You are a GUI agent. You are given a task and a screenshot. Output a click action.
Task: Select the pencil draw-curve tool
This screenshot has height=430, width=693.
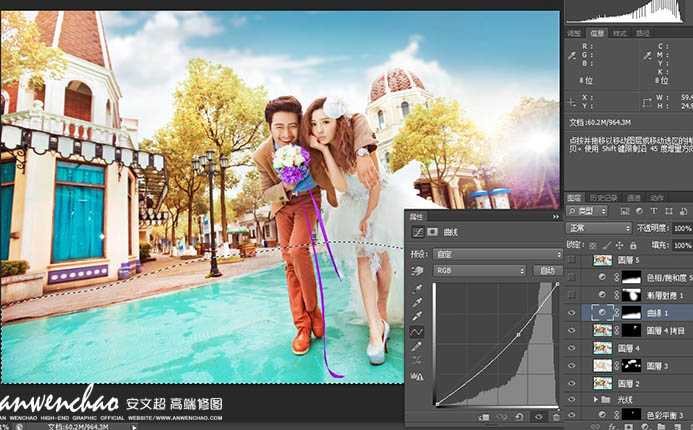point(417,346)
